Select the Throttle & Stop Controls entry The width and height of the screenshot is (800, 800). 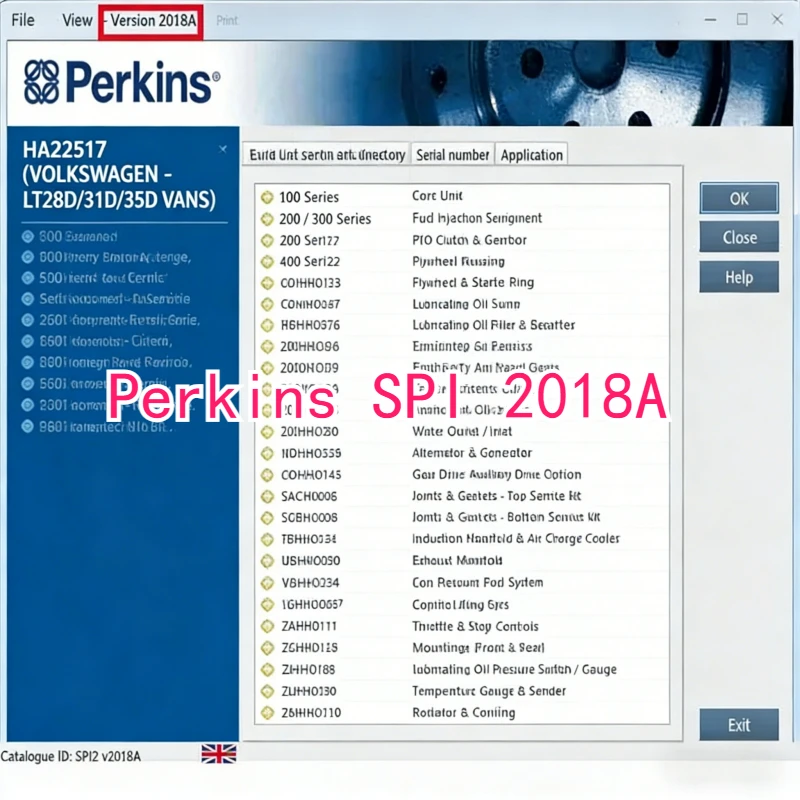tap(475, 627)
